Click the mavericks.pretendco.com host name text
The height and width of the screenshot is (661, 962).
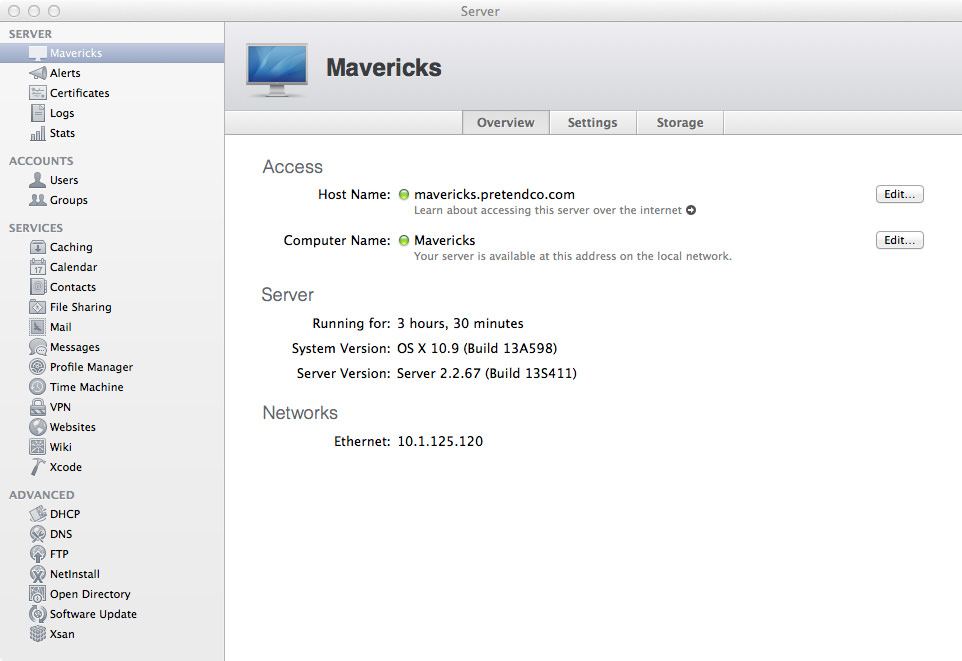click(494, 195)
